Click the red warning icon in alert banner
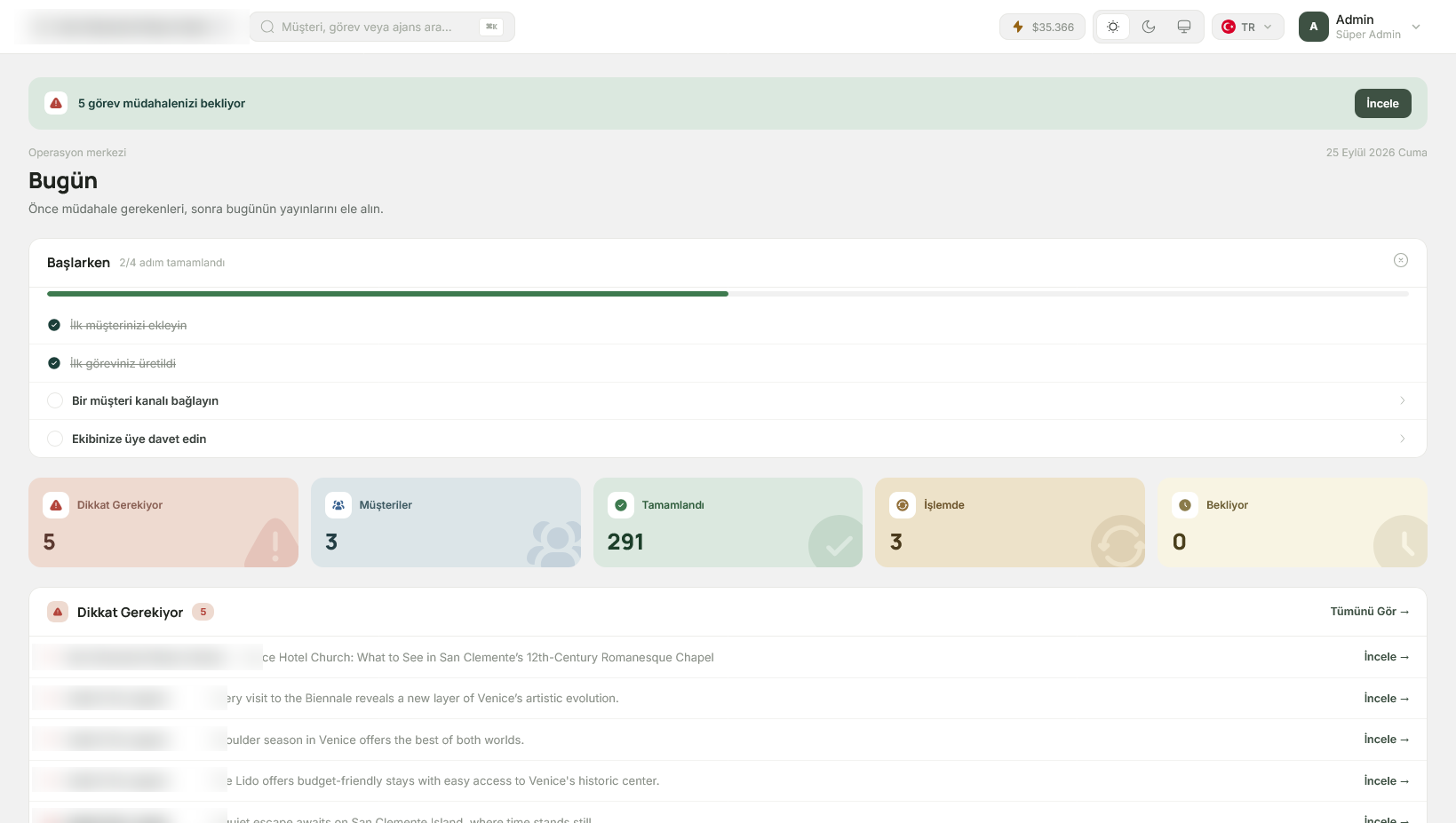 [x=56, y=103]
